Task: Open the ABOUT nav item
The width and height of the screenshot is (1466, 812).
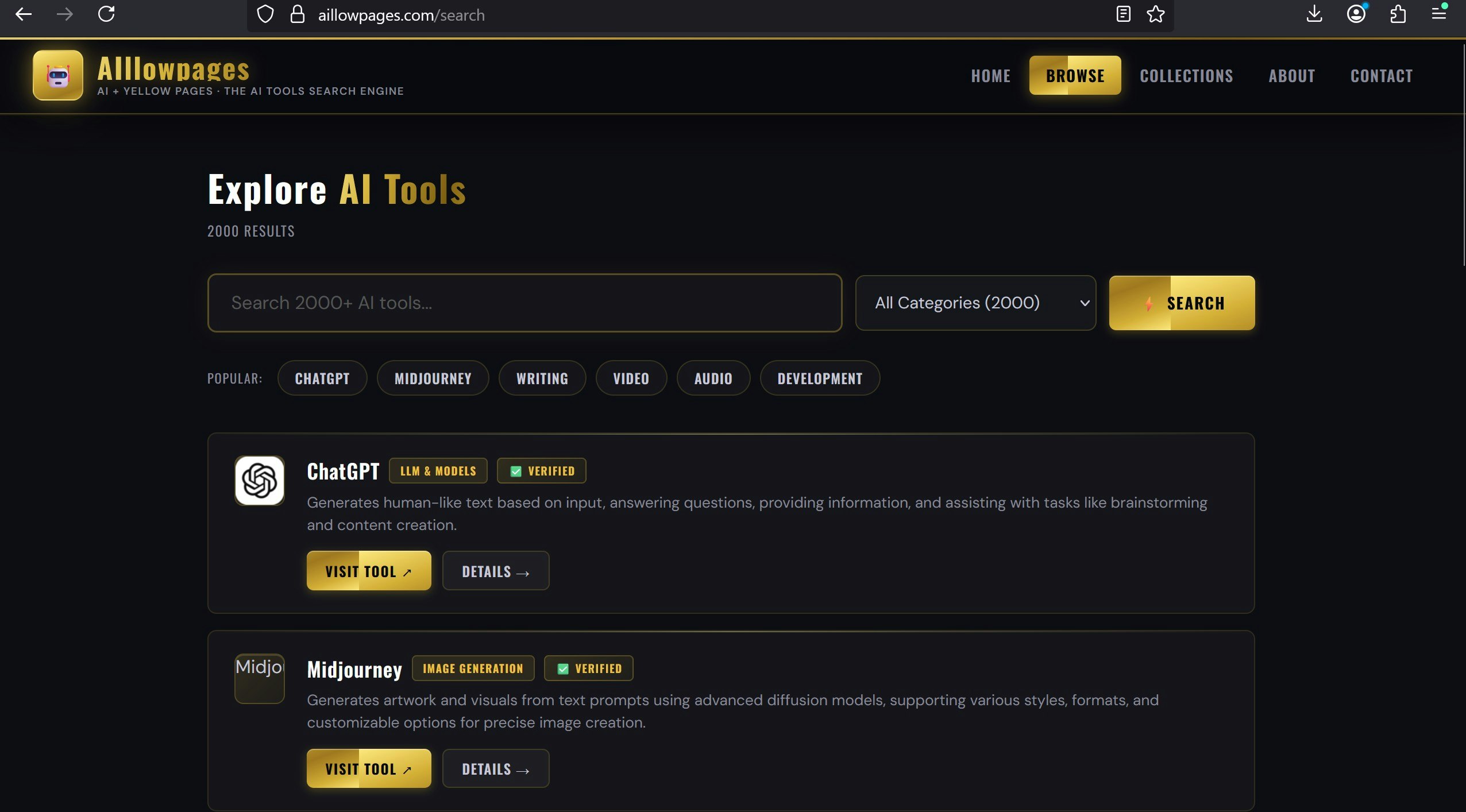Action: click(1292, 76)
